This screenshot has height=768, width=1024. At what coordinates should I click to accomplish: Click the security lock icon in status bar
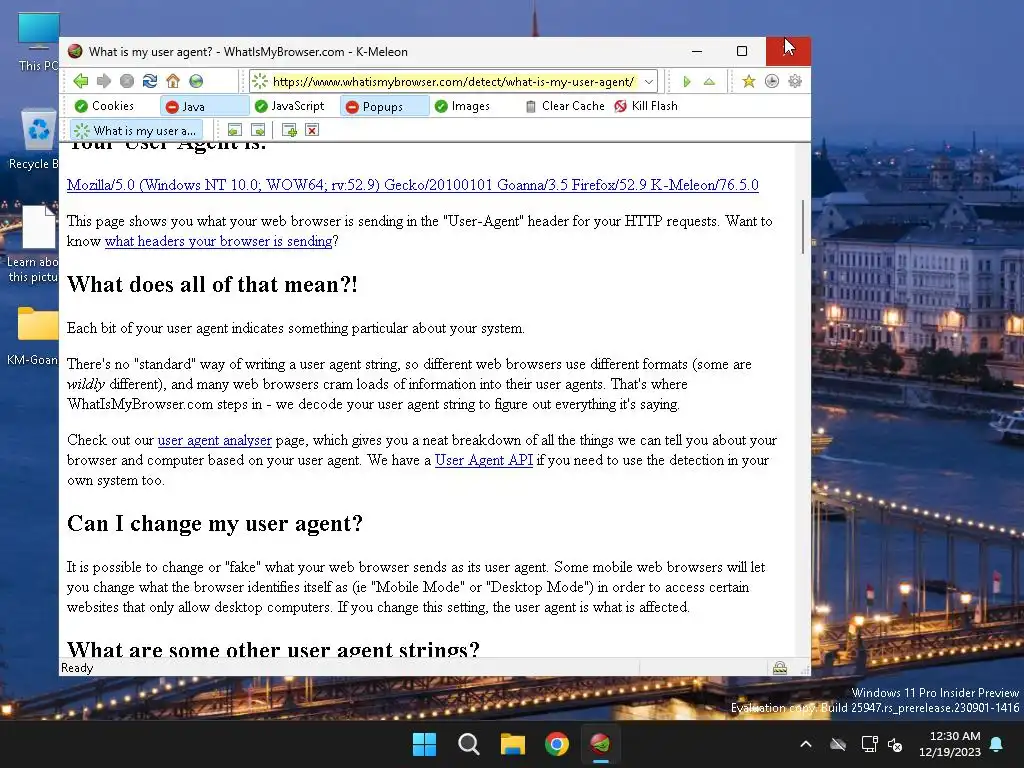click(780, 667)
